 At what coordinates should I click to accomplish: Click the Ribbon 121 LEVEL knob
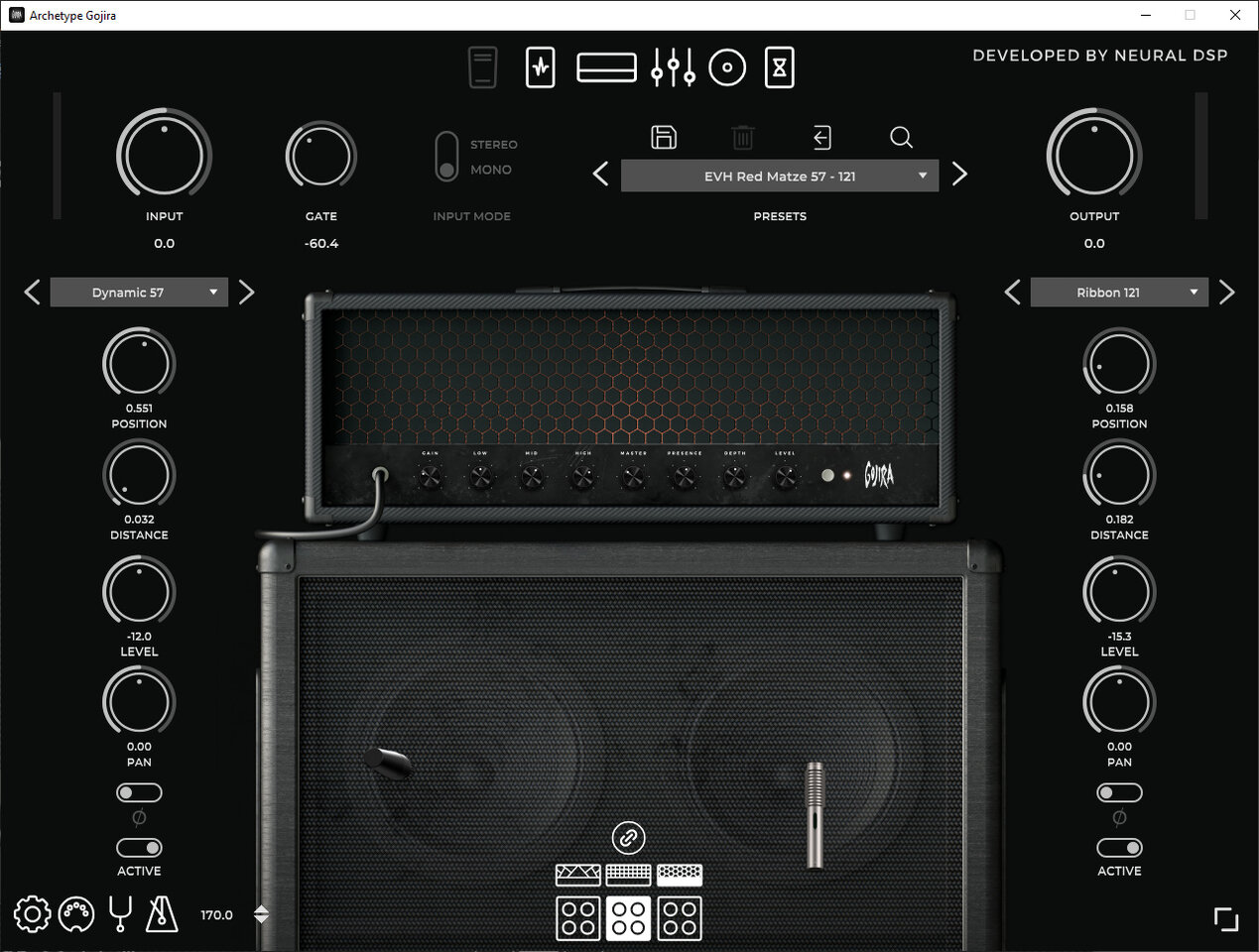pyautogui.click(x=1119, y=592)
